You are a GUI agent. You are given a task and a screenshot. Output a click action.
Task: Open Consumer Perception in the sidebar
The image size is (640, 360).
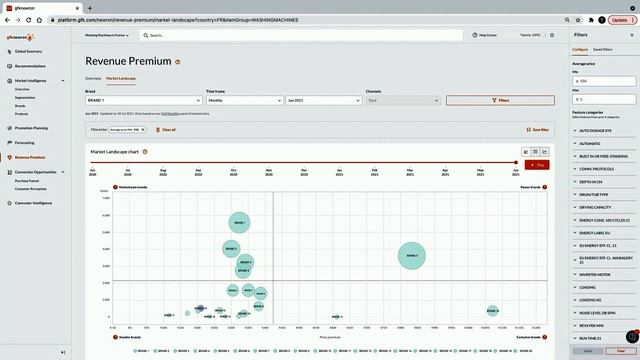[x=31, y=189]
